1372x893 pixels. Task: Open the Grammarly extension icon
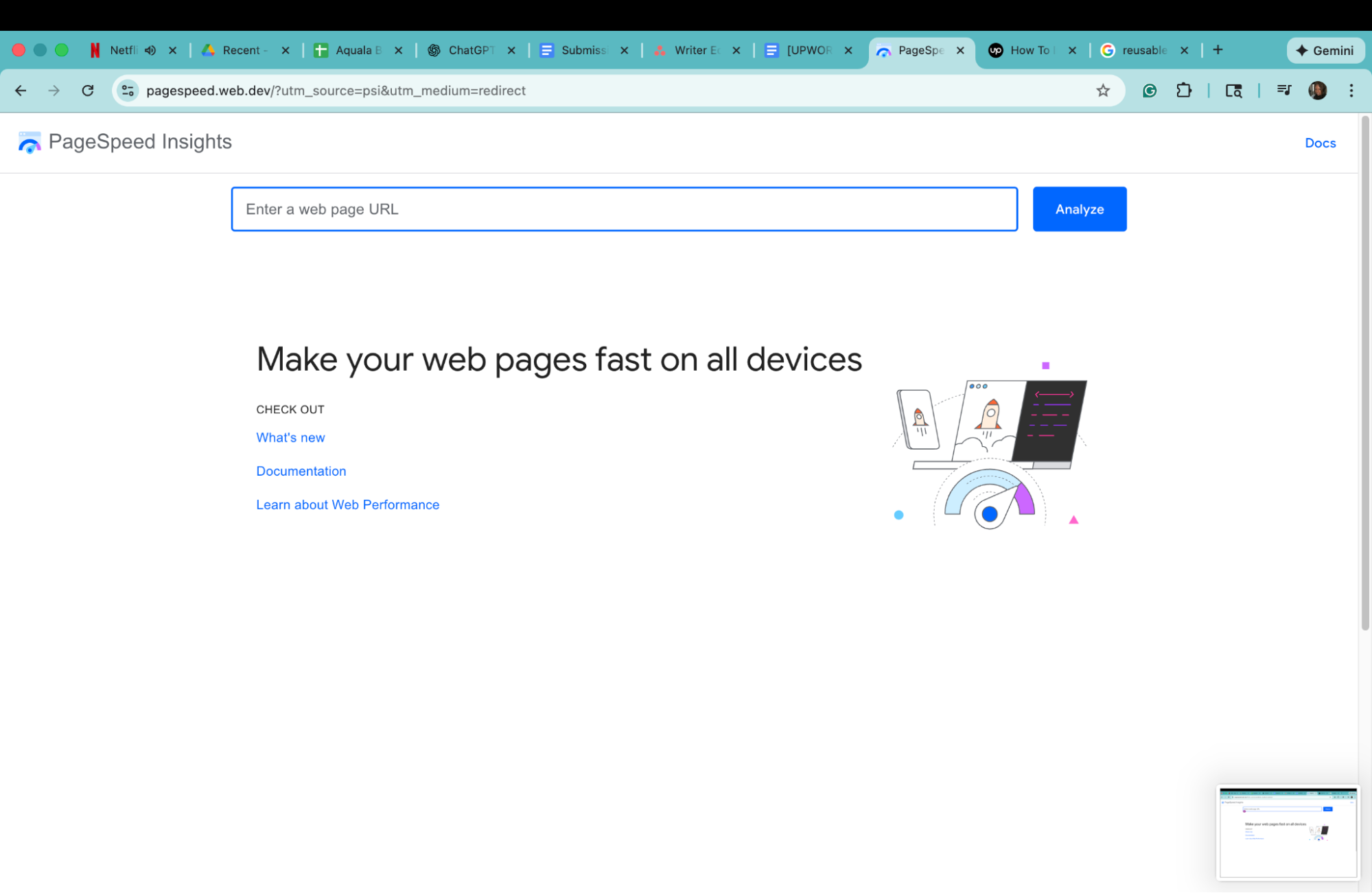pos(1150,91)
